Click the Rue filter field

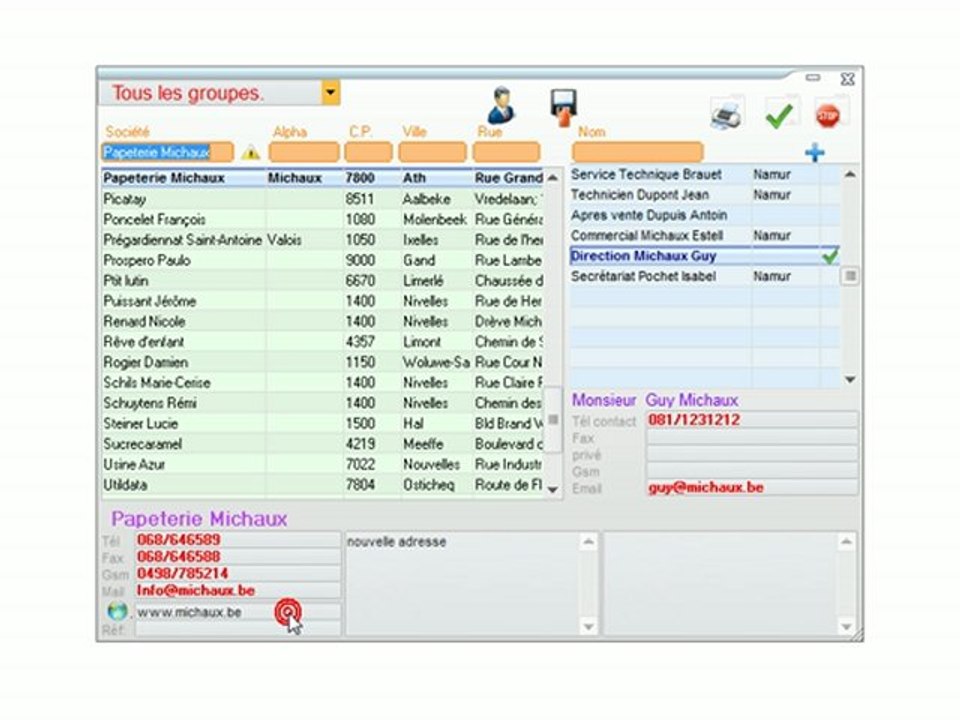pyautogui.click(x=506, y=152)
